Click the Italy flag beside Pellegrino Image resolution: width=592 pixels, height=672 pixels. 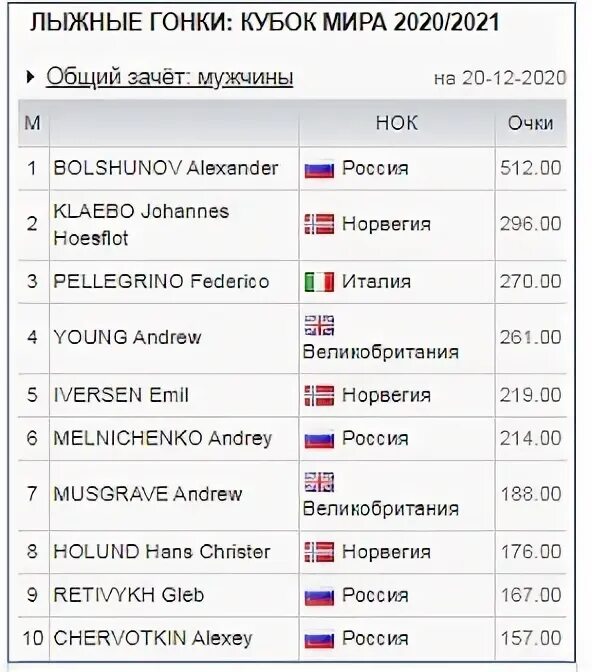click(319, 282)
